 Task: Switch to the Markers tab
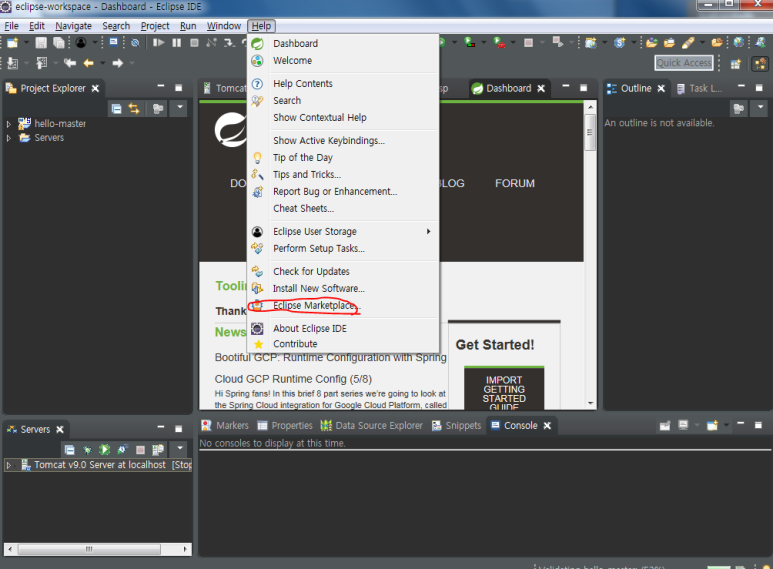click(231, 425)
